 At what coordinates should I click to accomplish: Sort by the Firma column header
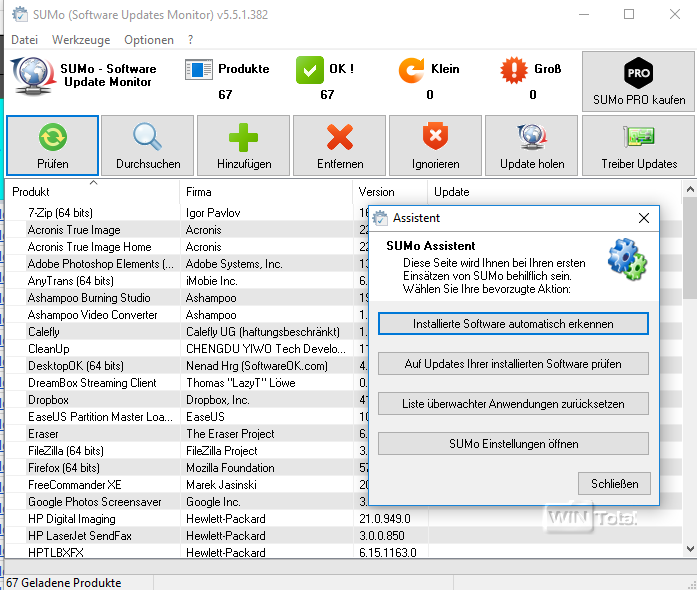point(266,192)
